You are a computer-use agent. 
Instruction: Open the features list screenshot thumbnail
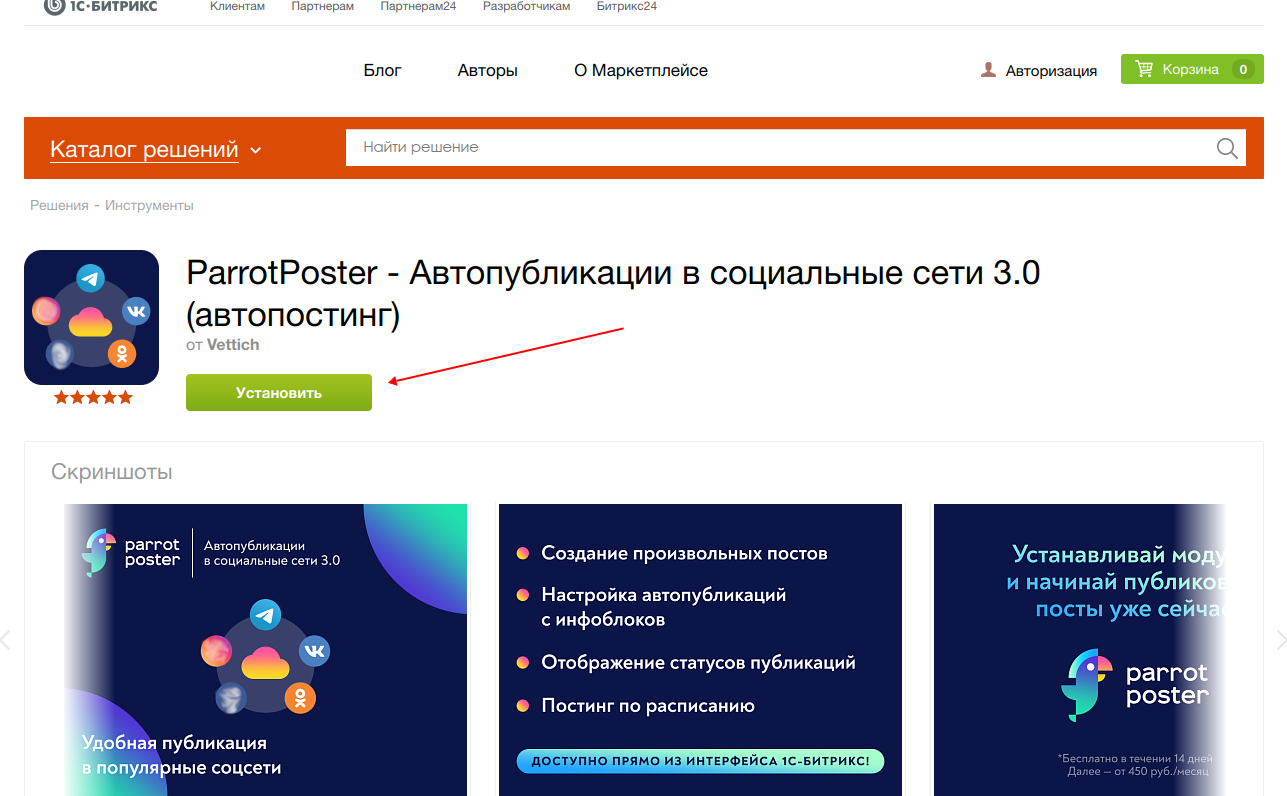pos(700,650)
